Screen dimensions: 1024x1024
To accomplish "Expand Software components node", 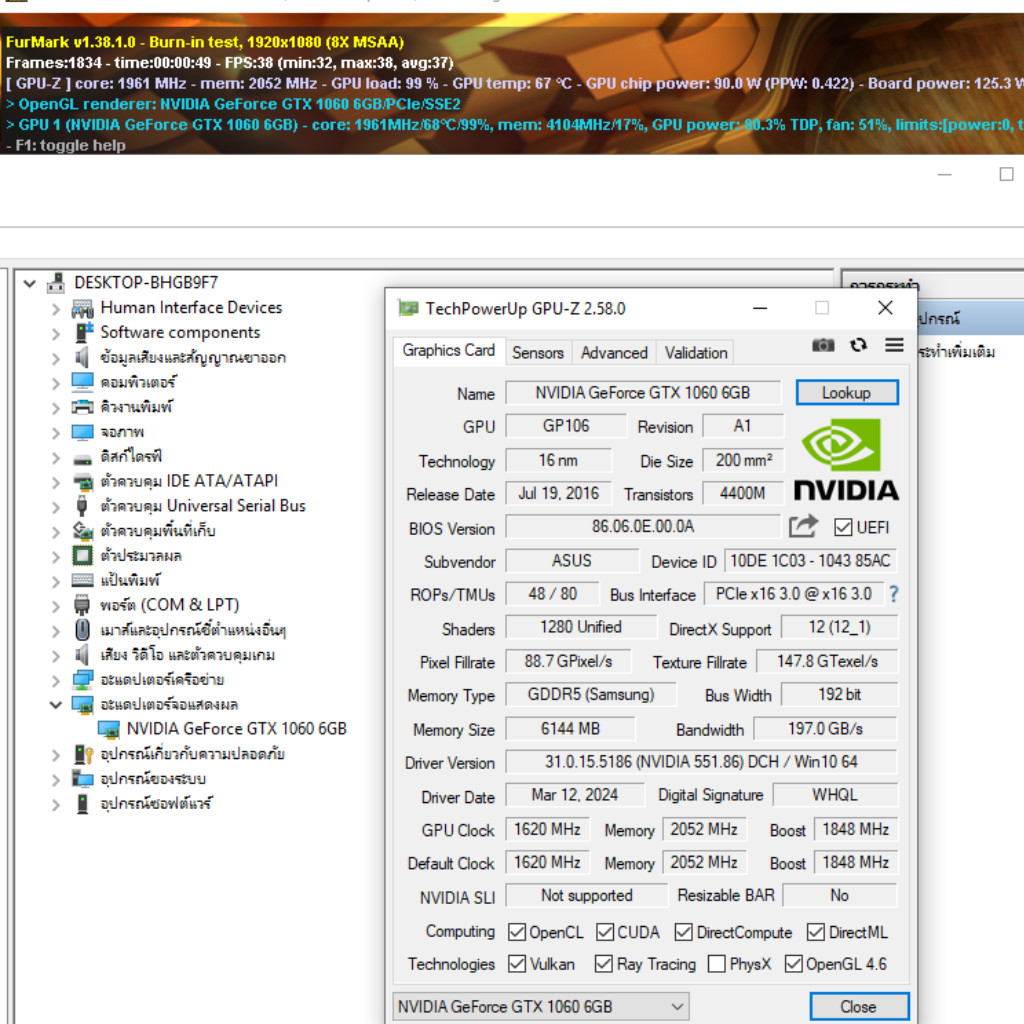I will click(x=56, y=334).
